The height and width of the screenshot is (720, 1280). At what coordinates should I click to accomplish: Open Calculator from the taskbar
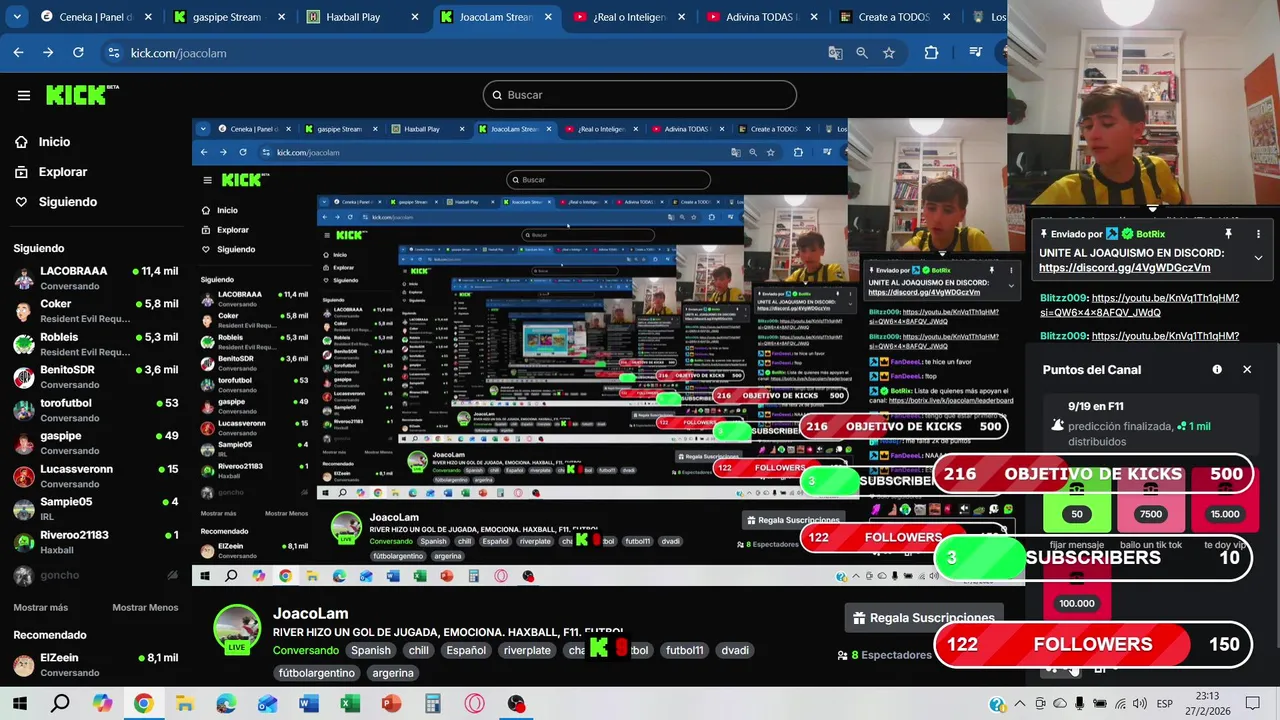(x=432, y=704)
